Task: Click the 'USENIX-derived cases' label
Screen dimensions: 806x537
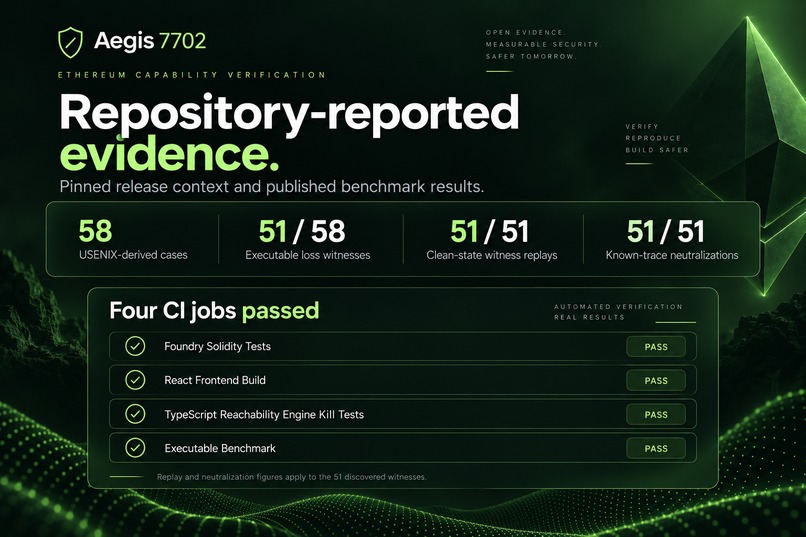Action: click(x=133, y=255)
